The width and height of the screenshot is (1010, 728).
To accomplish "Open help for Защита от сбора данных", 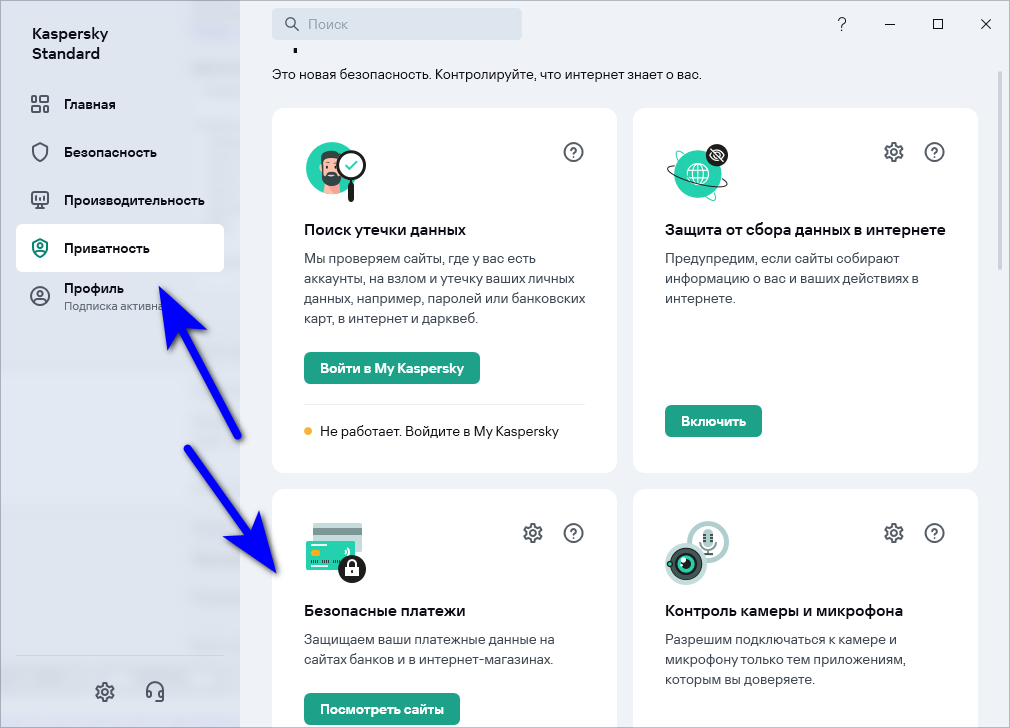I will pos(934,152).
